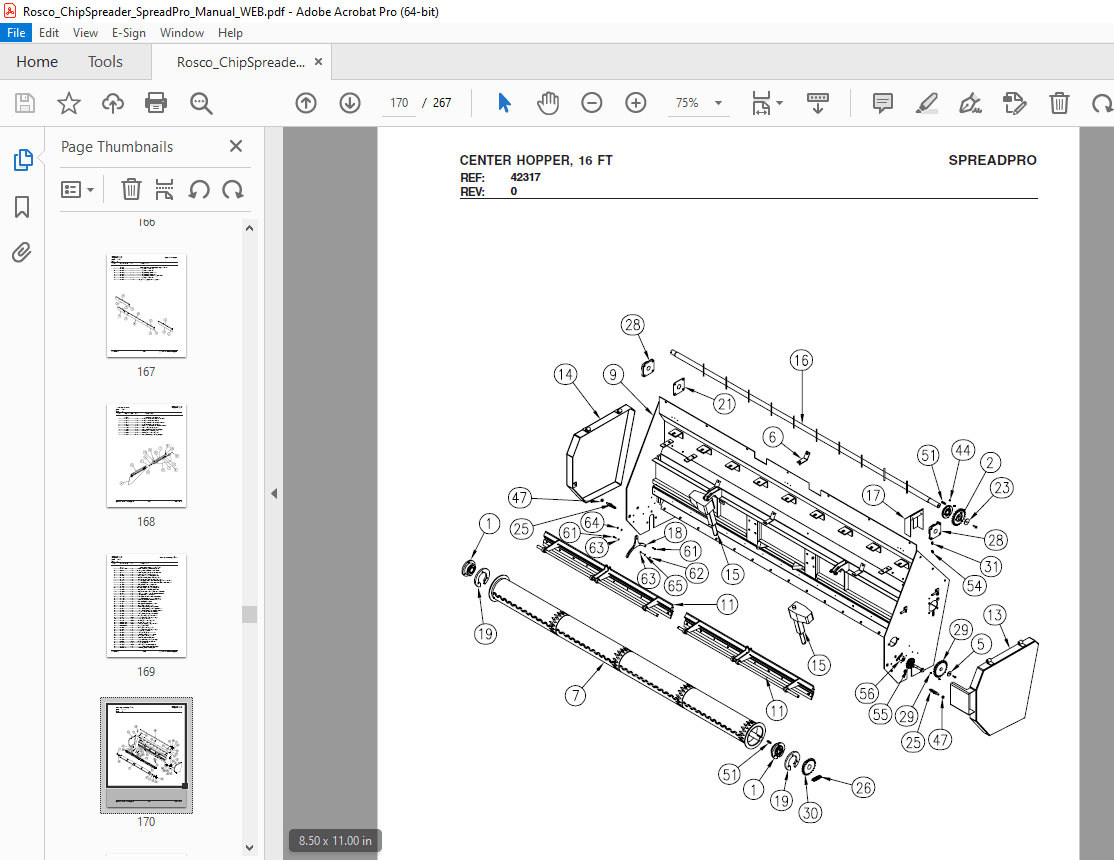Go to next page with down arrow
Screen dimensions: 1114x860
349,103
